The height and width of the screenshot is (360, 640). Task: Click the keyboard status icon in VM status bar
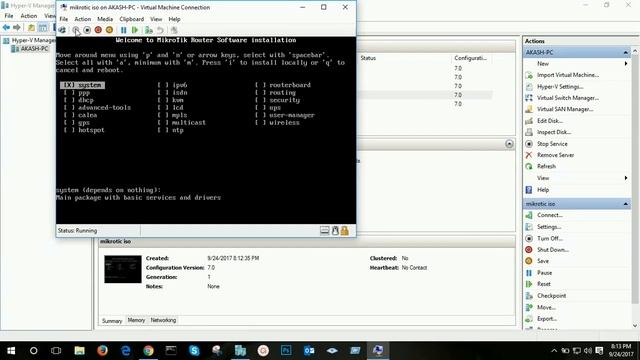click(324, 231)
